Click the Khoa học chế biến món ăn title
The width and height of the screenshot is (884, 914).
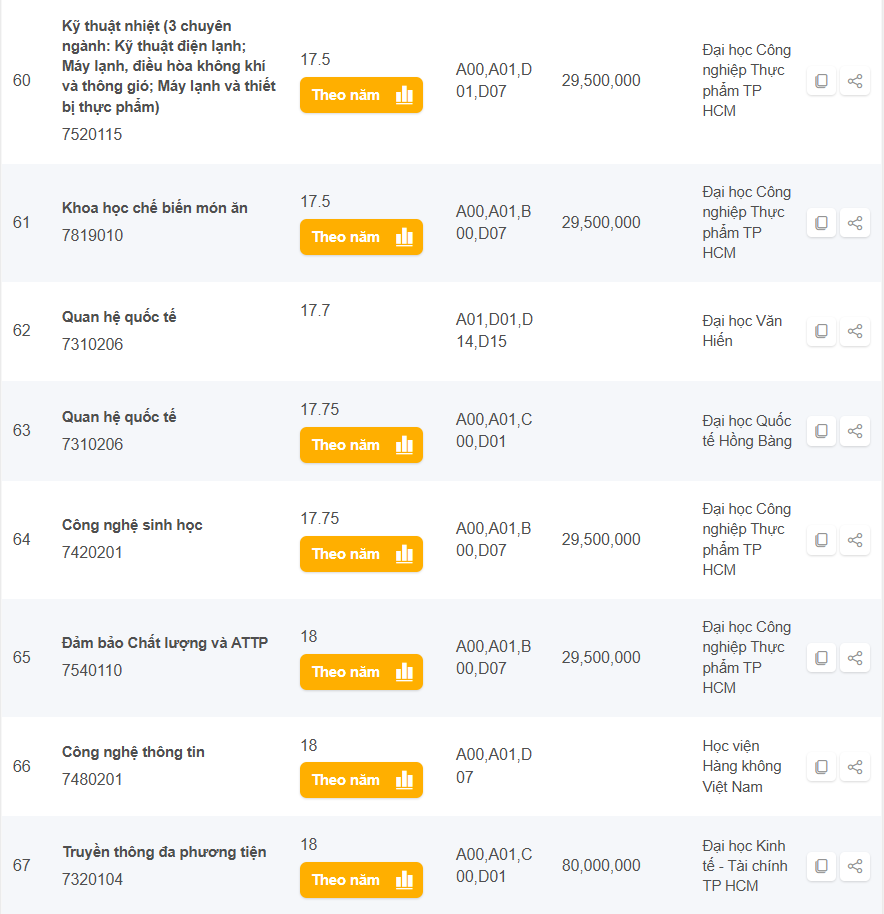155,208
